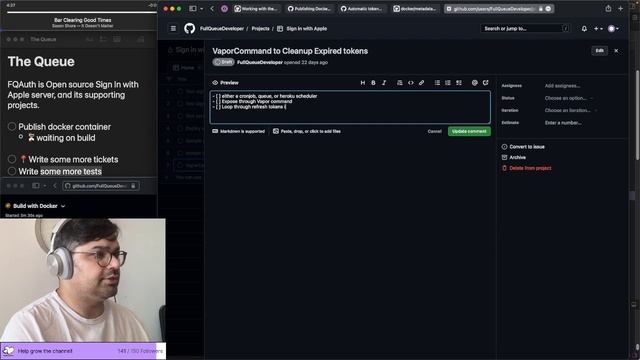Click the Edit title button
This screenshot has height=360, width=640.
click(x=599, y=51)
